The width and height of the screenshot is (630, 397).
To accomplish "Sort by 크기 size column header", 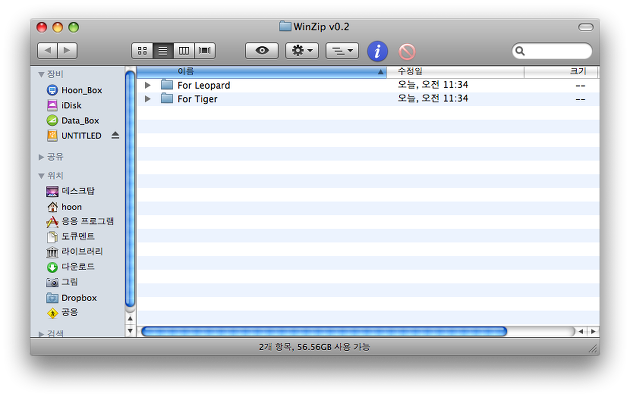I will 561,72.
